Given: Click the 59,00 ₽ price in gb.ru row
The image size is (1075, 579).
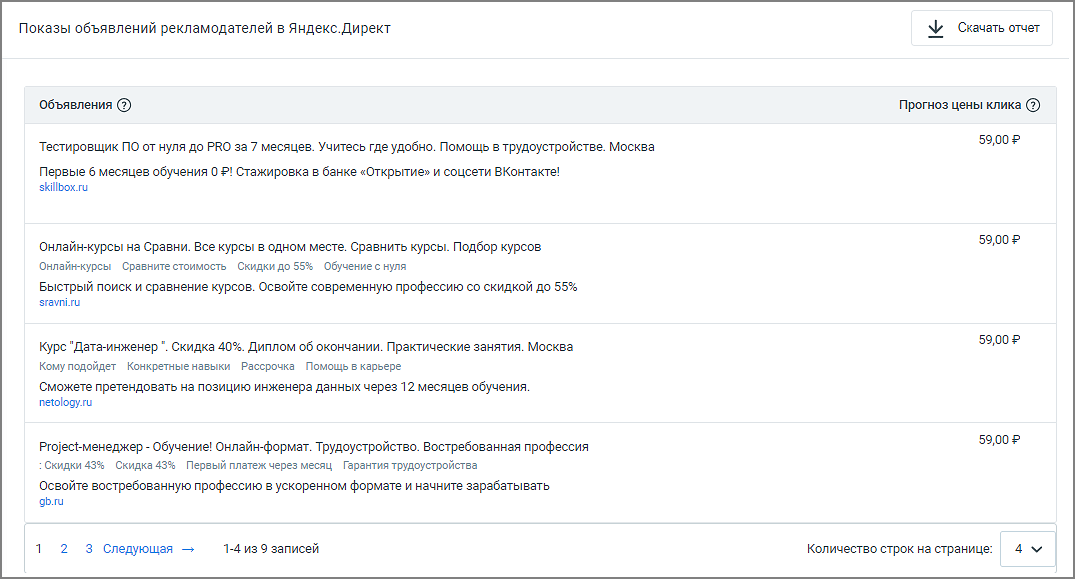Looking at the screenshot, I should tap(999, 440).
